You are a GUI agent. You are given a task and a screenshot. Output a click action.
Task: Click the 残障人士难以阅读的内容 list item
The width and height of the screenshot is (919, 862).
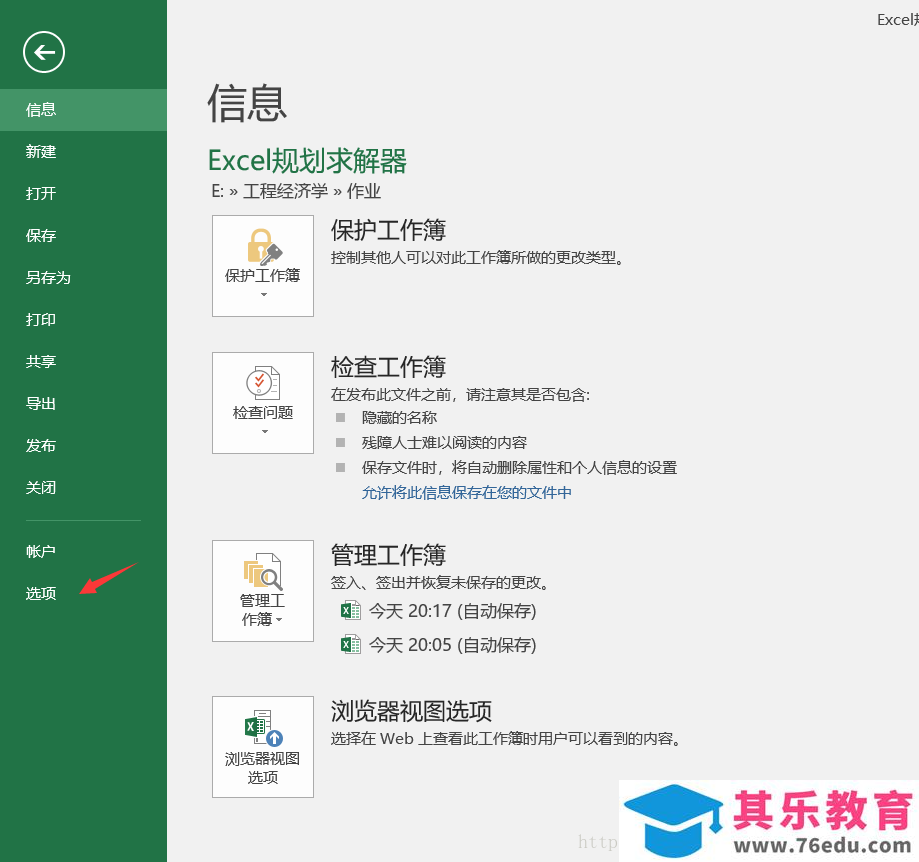point(444,442)
